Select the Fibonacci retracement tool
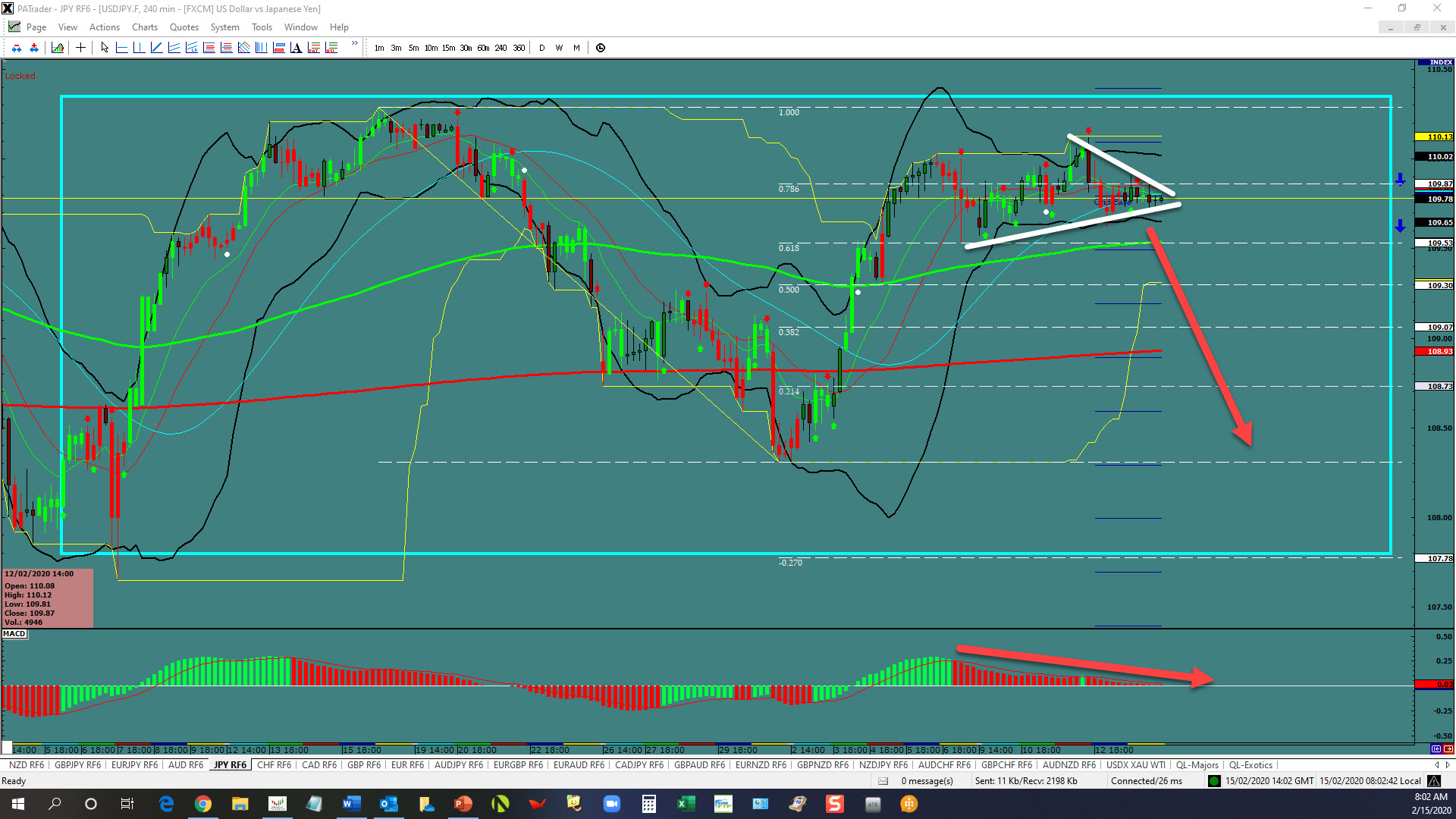Viewport: 1456px width, 819px height. tap(209, 48)
